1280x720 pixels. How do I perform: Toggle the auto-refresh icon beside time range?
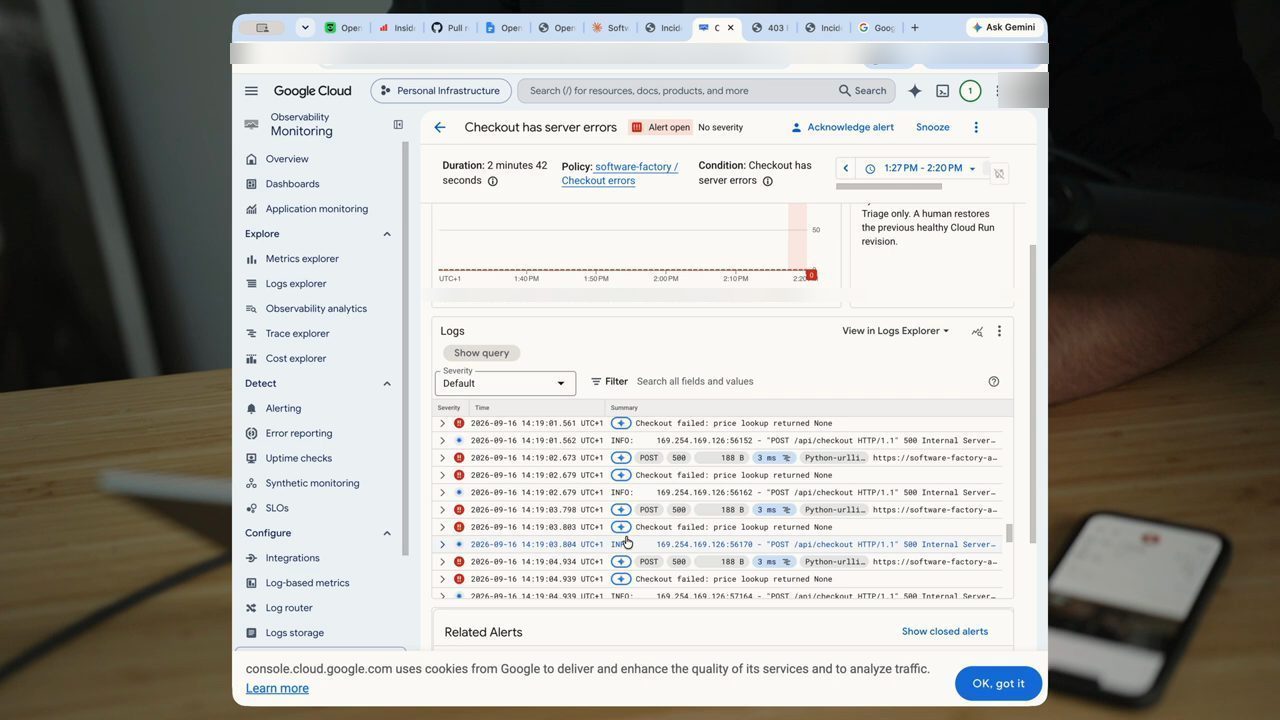pyautogui.click(x=998, y=173)
